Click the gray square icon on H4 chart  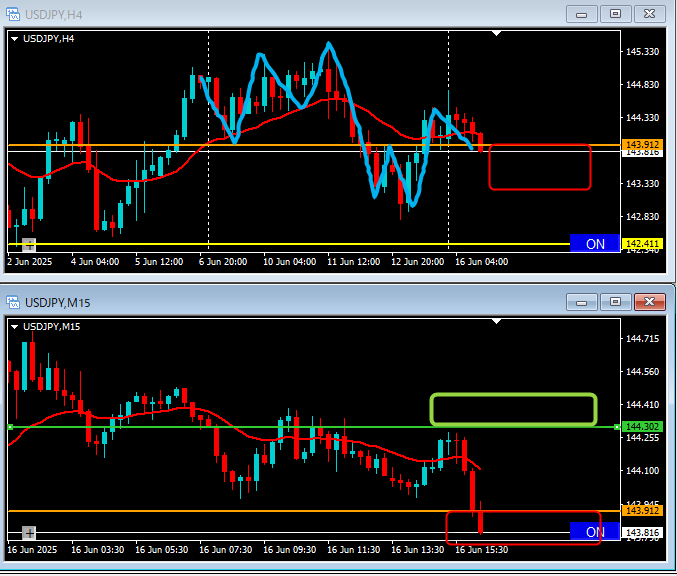pos(28,244)
